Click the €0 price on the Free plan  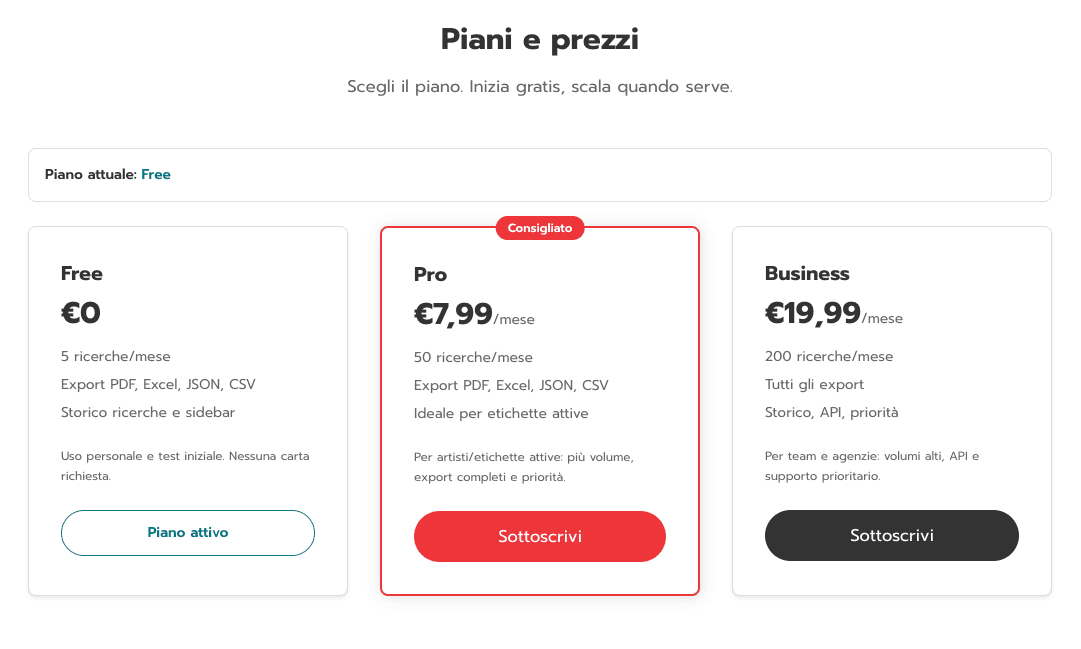(x=81, y=313)
